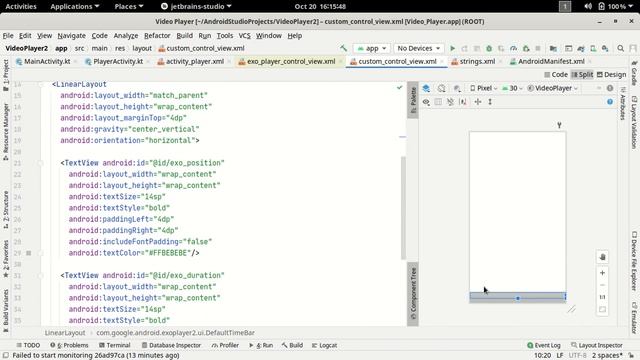This screenshot has height=360, width=640.
Task: Open Activities overview in top bar
Action: (x=21, y=7)
